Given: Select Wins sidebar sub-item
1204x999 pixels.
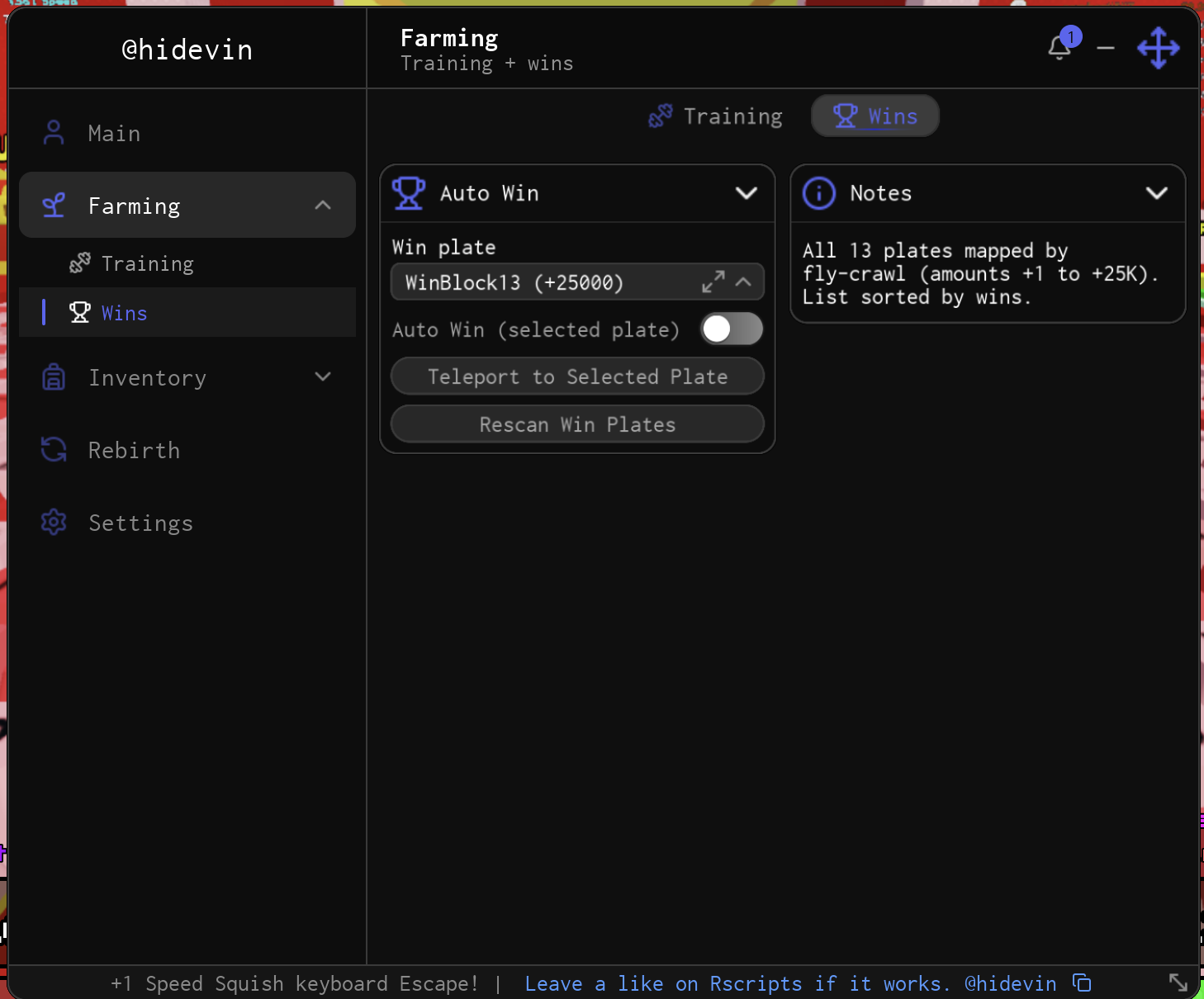Looking at the screenshot, I should [187, 312].
